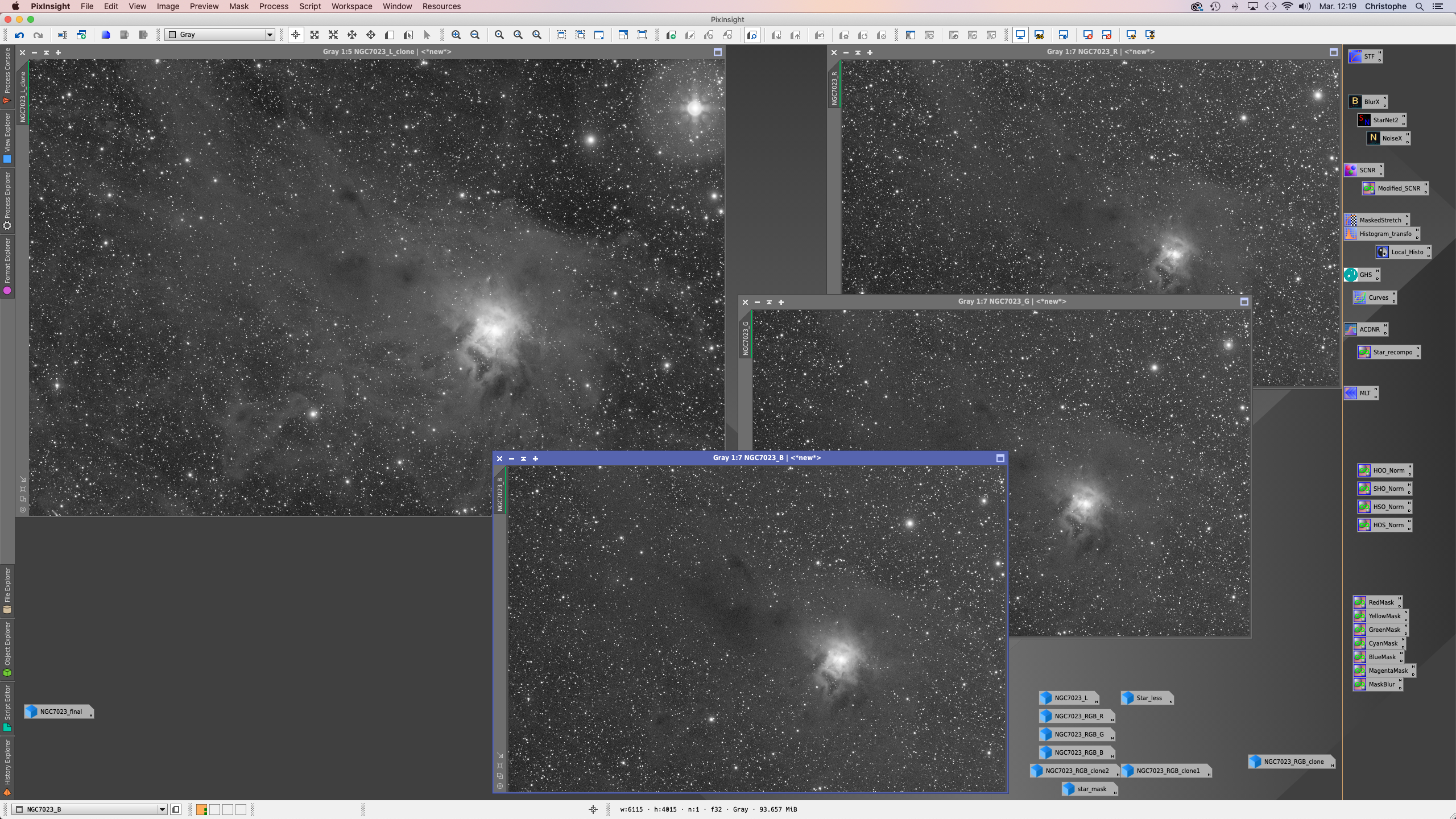Click the Zoom Out magnifier icon
Image resolution: width=1456 pixels, height=819 pixels.
[x=475, y=35]
